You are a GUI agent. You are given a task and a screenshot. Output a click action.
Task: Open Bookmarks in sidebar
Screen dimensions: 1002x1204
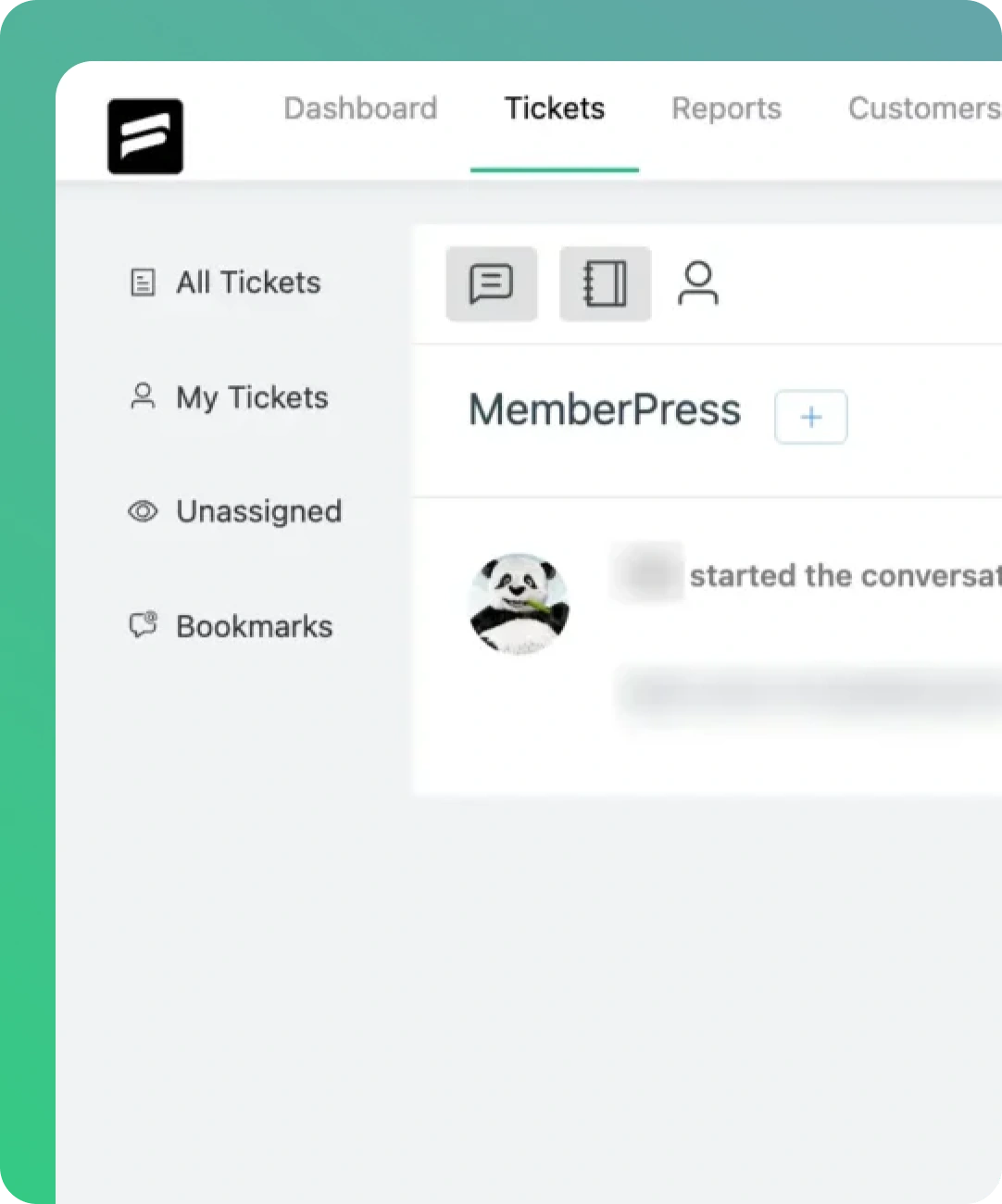(x=255, y=626)
